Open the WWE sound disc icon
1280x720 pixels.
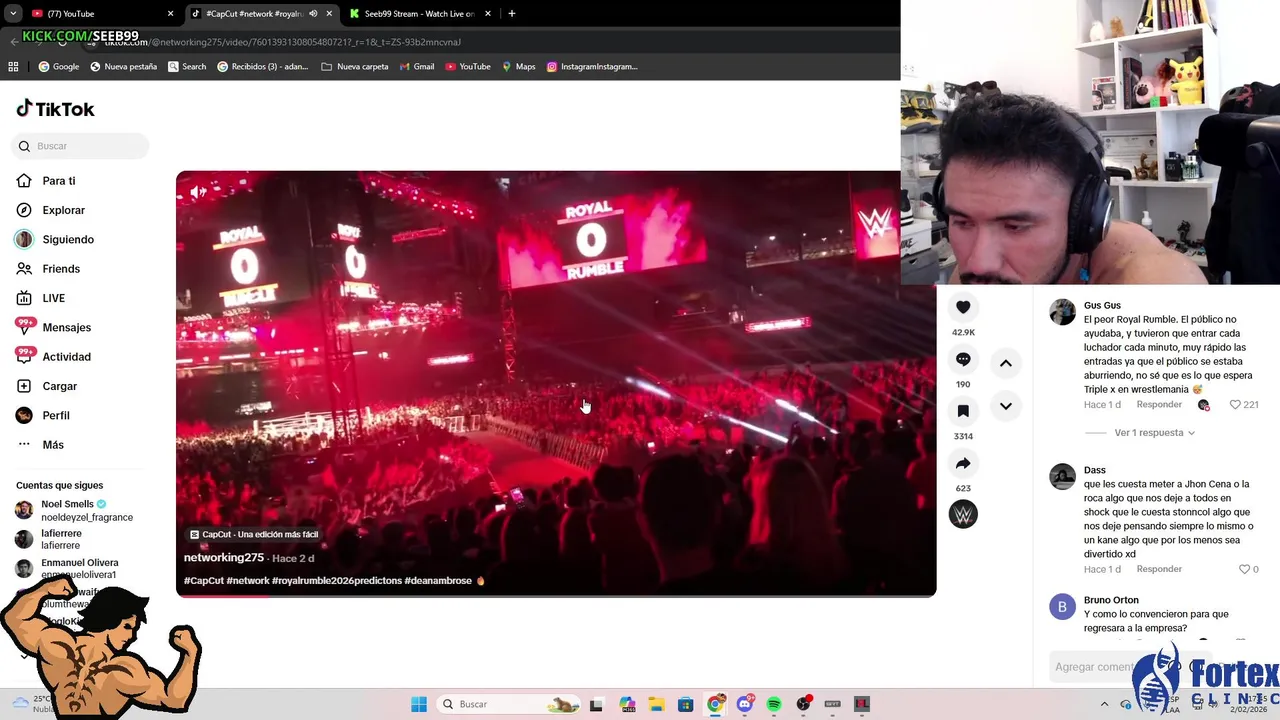click(x=963, y=514)
